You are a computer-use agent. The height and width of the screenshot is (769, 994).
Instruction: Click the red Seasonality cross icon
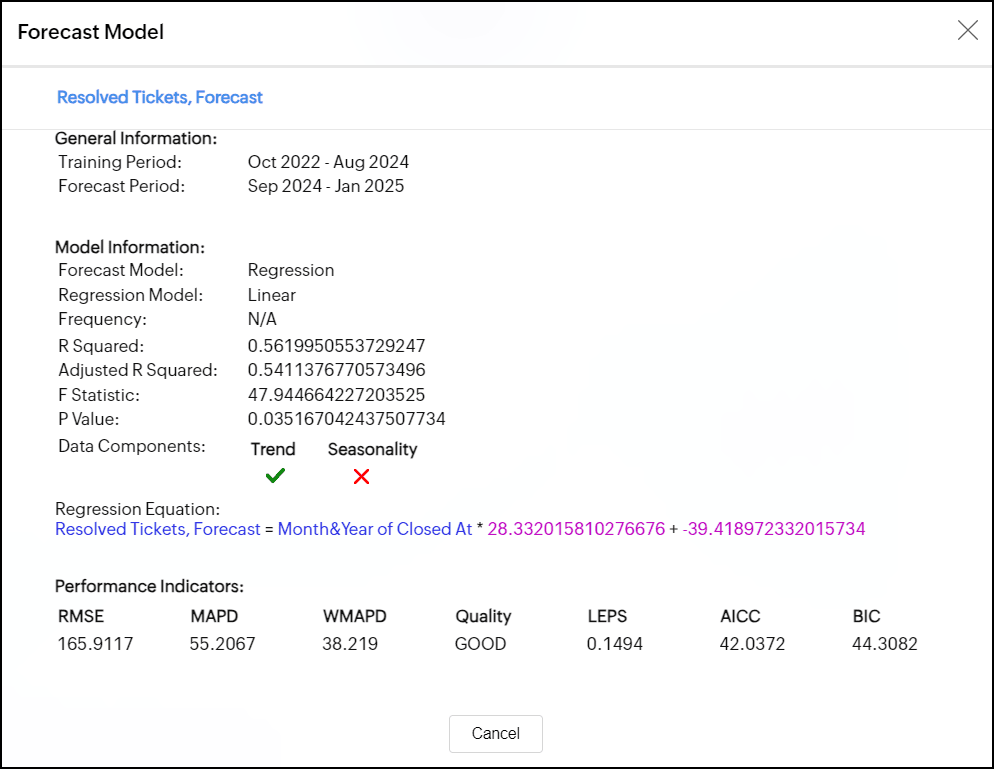361,477
